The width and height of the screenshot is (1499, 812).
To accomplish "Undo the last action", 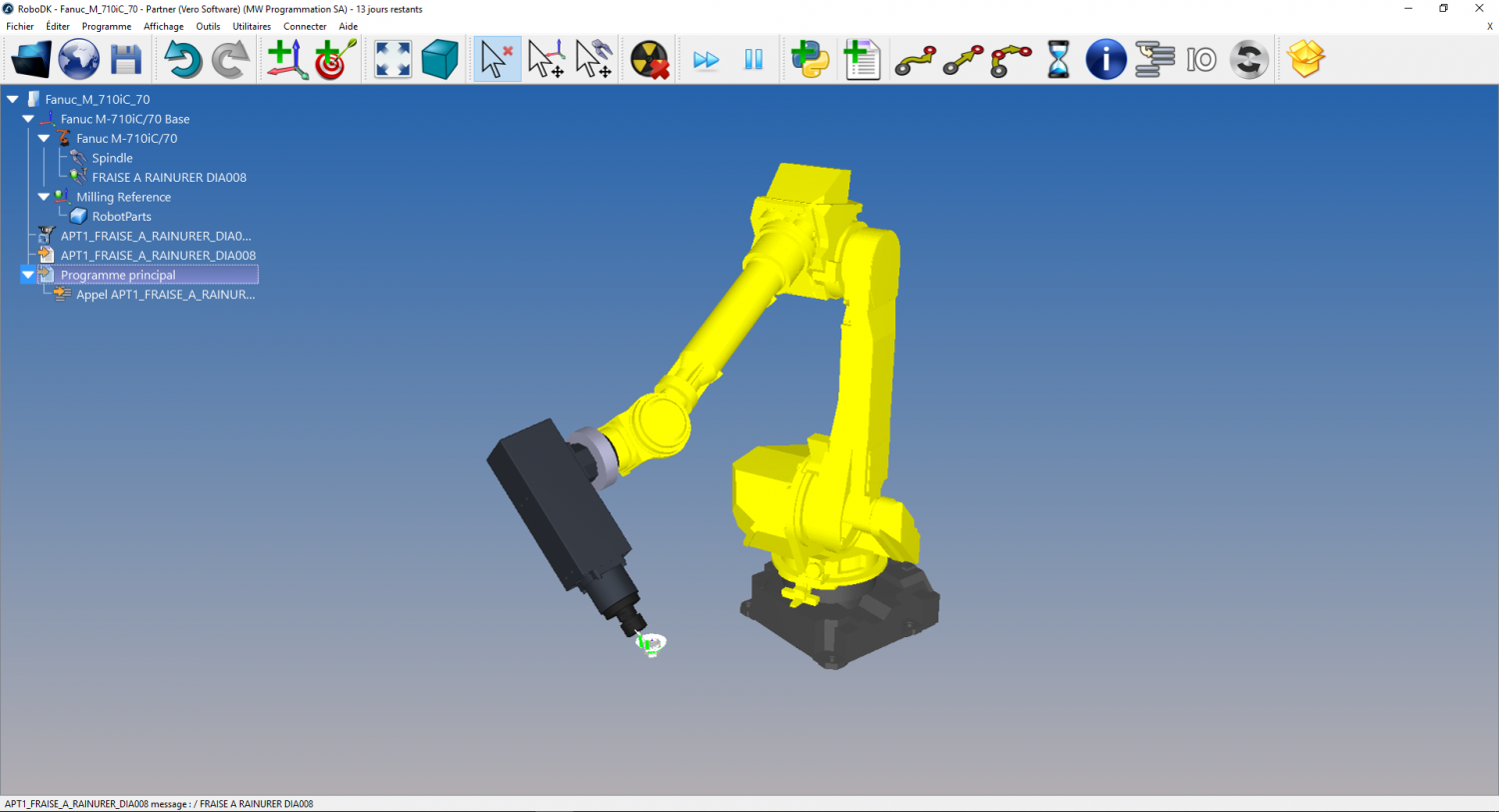I will (x=183, y=60).
